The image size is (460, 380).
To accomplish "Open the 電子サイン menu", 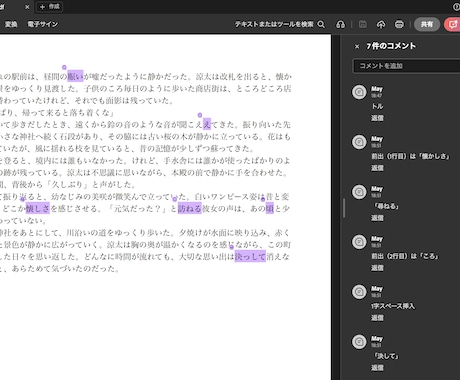I will pos(43,24).
